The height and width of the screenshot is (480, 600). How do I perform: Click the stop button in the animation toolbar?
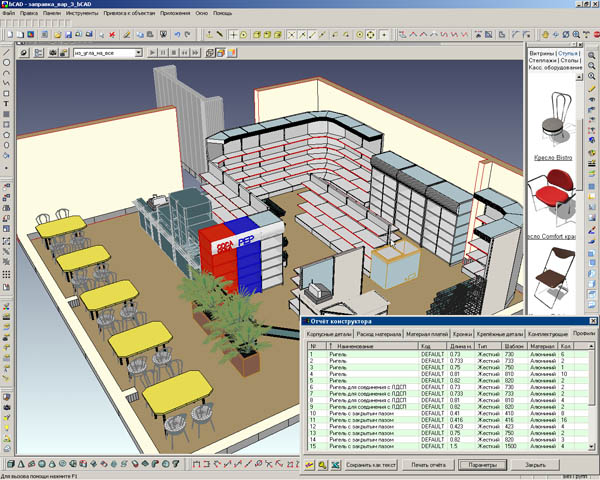[174, 53]
